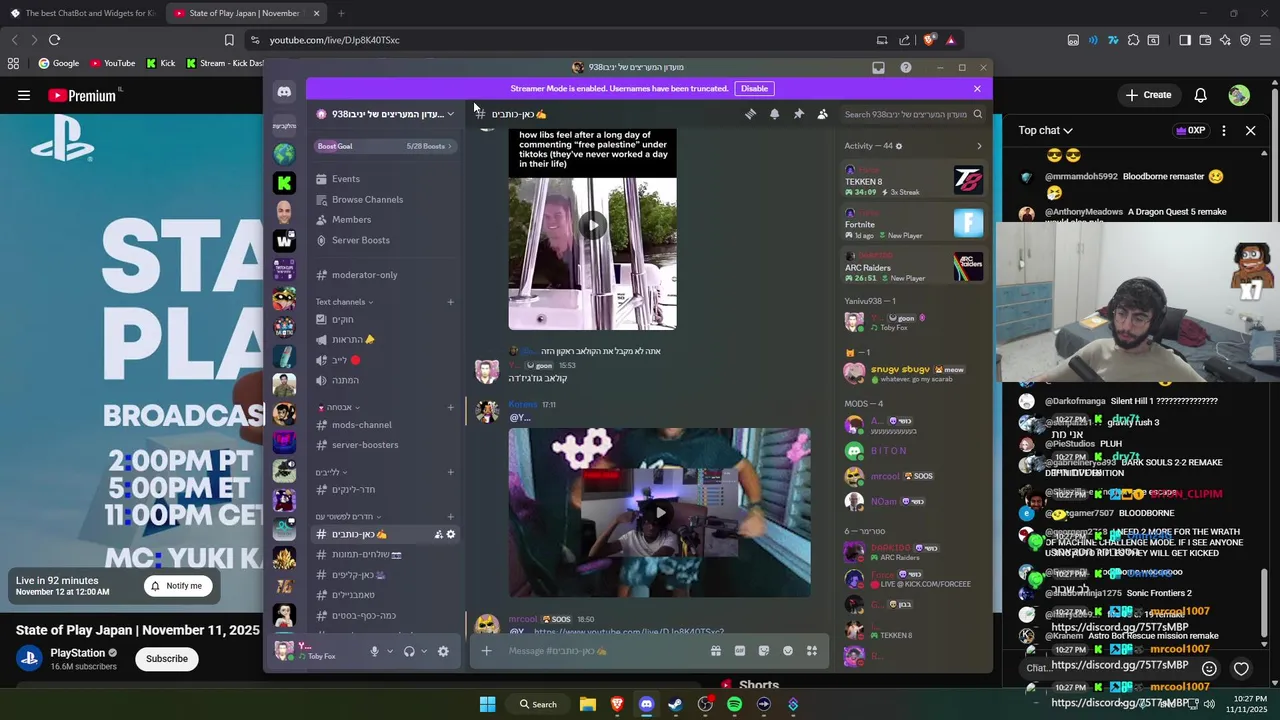Dismiss Streamer Mode banner
Image resolution: width=1280 pixels, height=720 pixels.
(x=977, y=88)
